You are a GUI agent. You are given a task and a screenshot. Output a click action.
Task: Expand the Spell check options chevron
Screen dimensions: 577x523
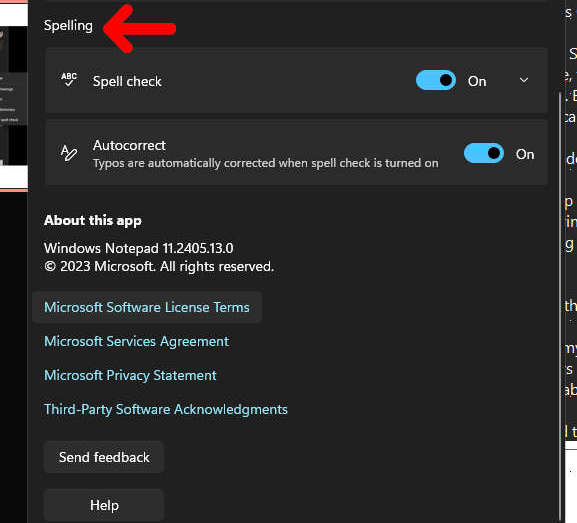click(x=524, y=80)
